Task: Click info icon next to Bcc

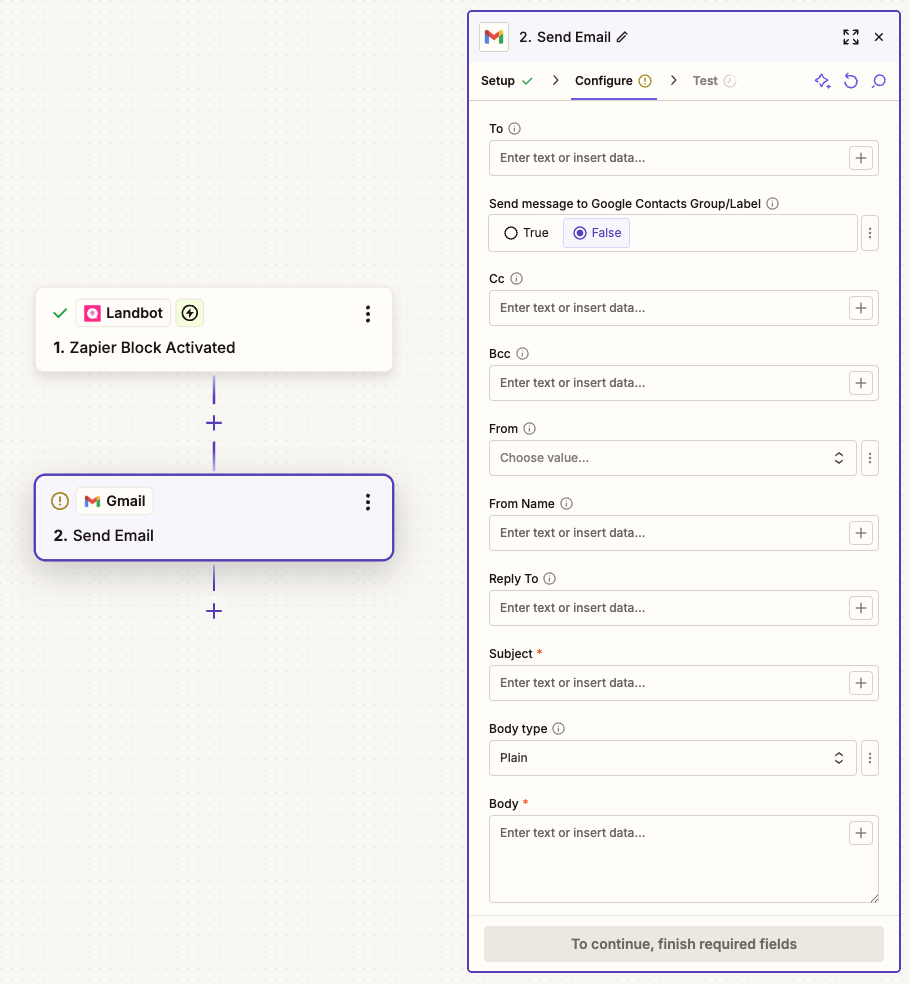Action: coord(522,354)
